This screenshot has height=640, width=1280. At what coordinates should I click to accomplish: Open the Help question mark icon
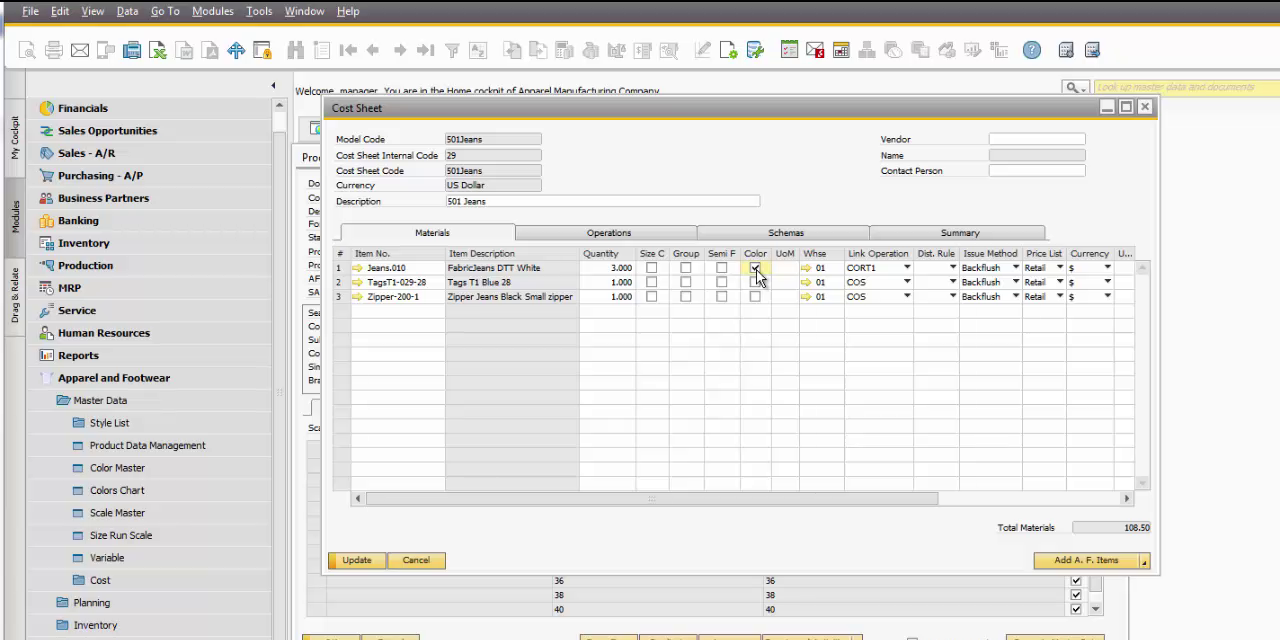pyautogui.click(x=1032, y=50)
